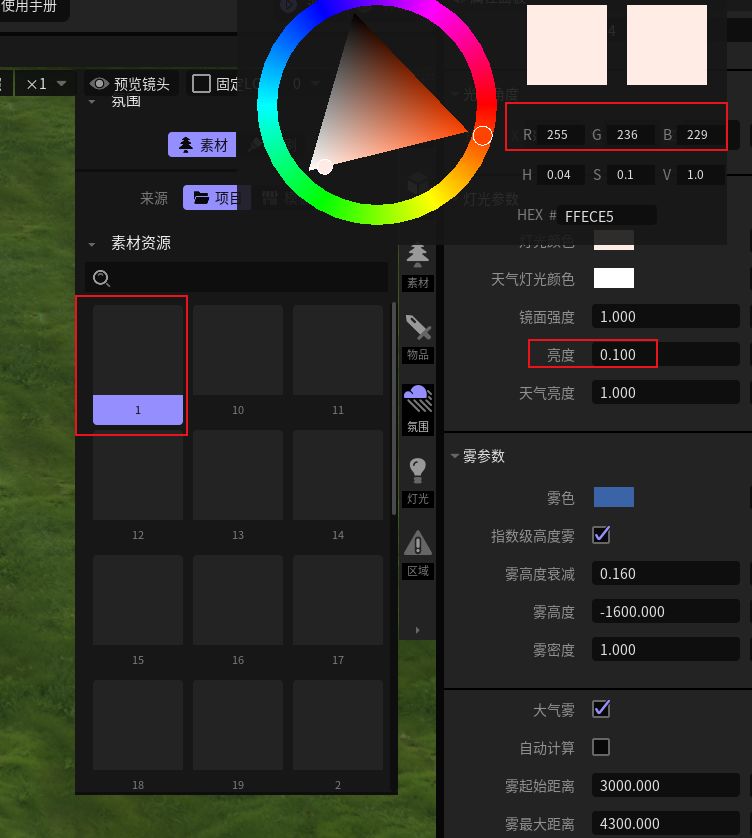Open the 雾色 blue color swatch
752x838 pixels.
click(x=614, y=497)
